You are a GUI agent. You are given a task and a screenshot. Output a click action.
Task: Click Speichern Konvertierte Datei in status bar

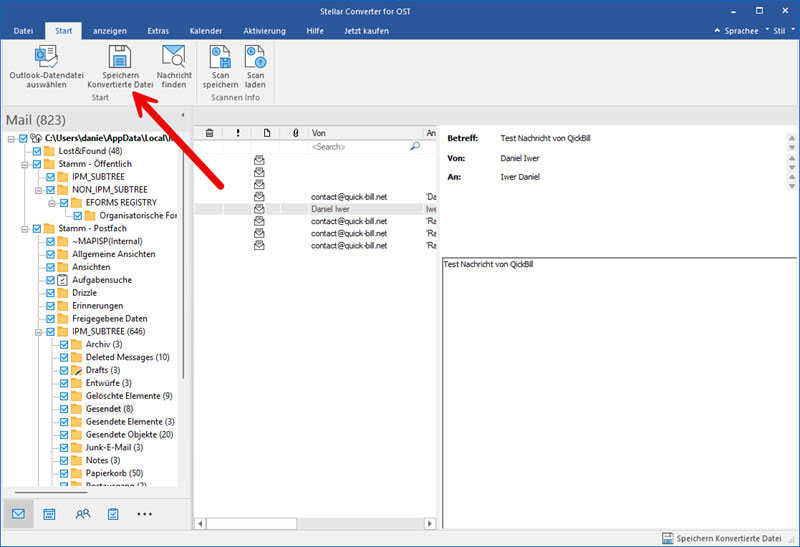[727, 538]
